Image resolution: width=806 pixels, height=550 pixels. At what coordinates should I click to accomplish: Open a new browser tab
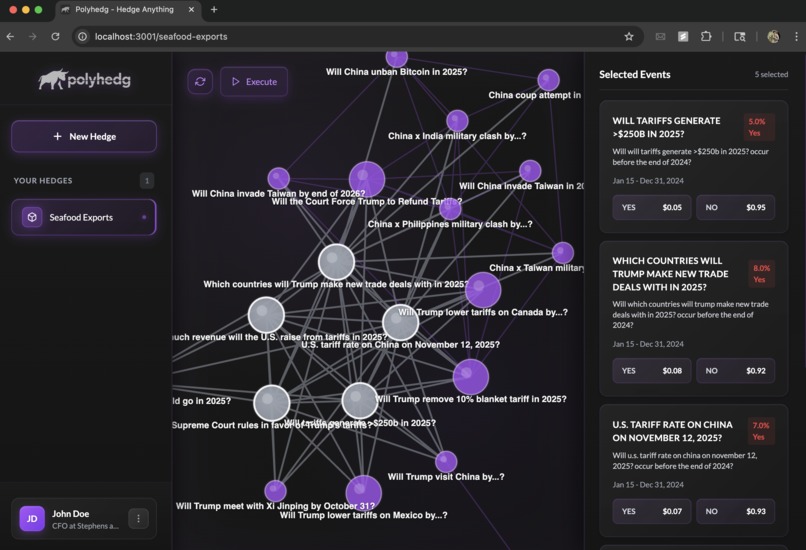coord(214,9)
